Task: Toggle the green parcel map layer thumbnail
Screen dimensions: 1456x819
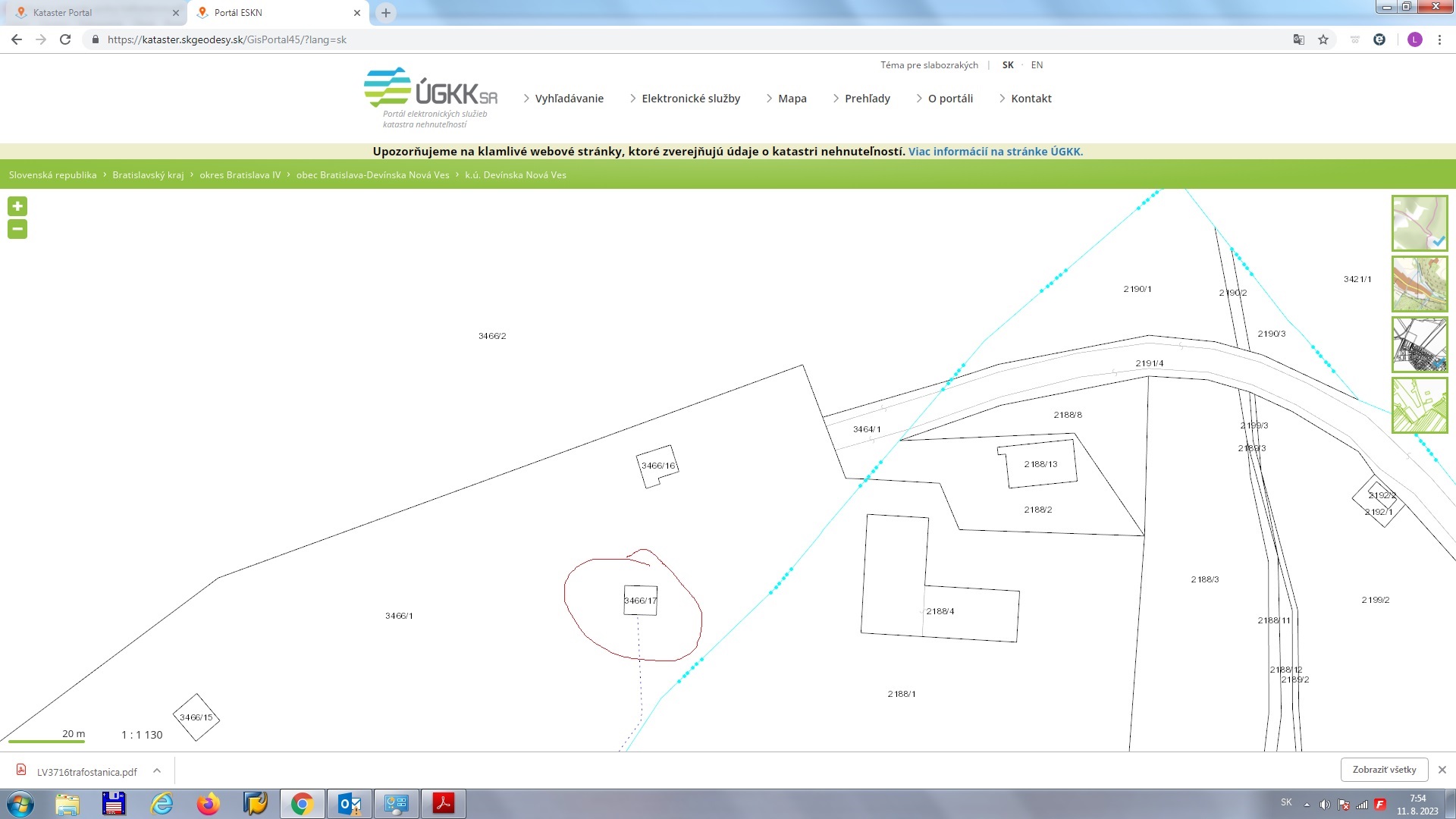Action: (x=1420, y=406)
